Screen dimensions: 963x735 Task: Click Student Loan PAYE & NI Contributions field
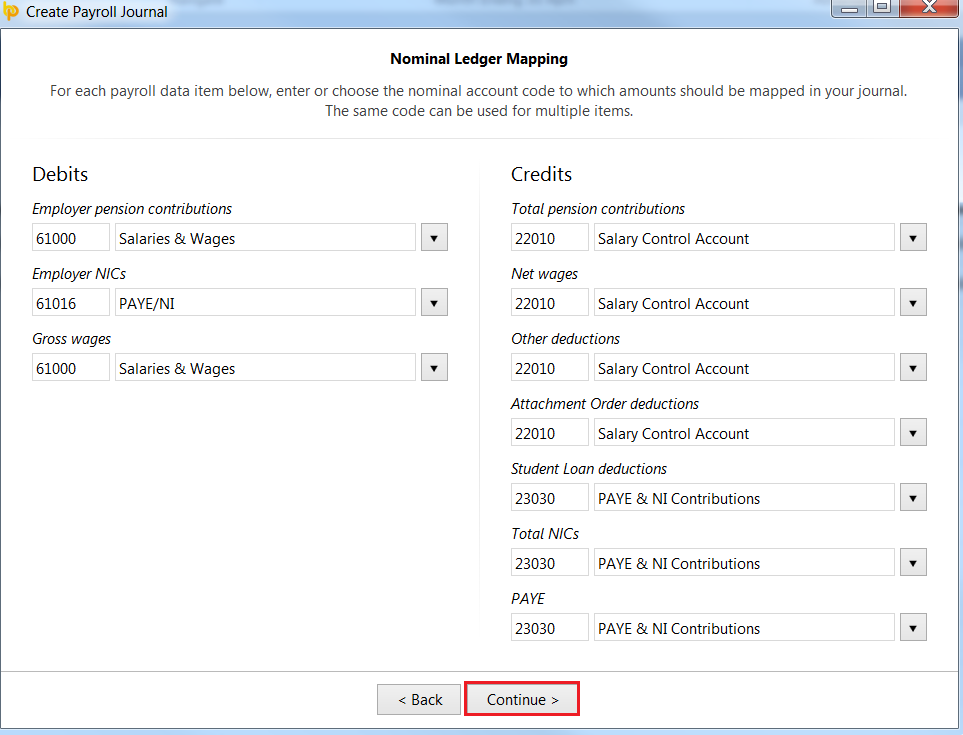pos(744,498)
